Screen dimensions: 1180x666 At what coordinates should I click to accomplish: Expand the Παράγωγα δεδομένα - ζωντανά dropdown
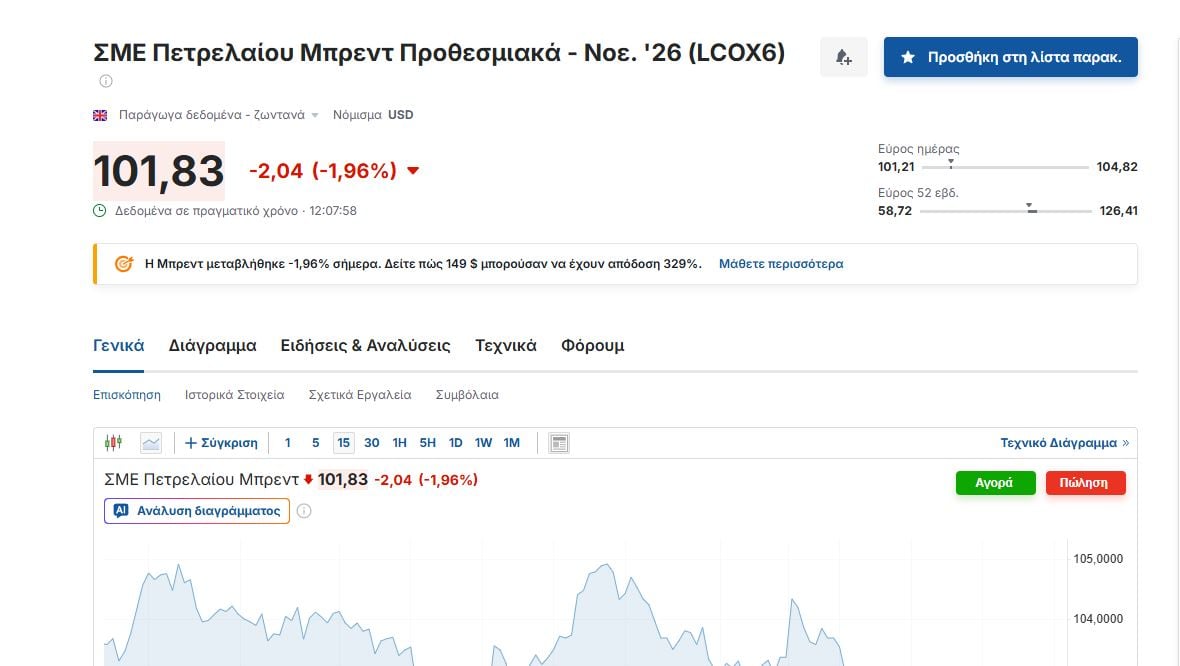pos(315,115)
